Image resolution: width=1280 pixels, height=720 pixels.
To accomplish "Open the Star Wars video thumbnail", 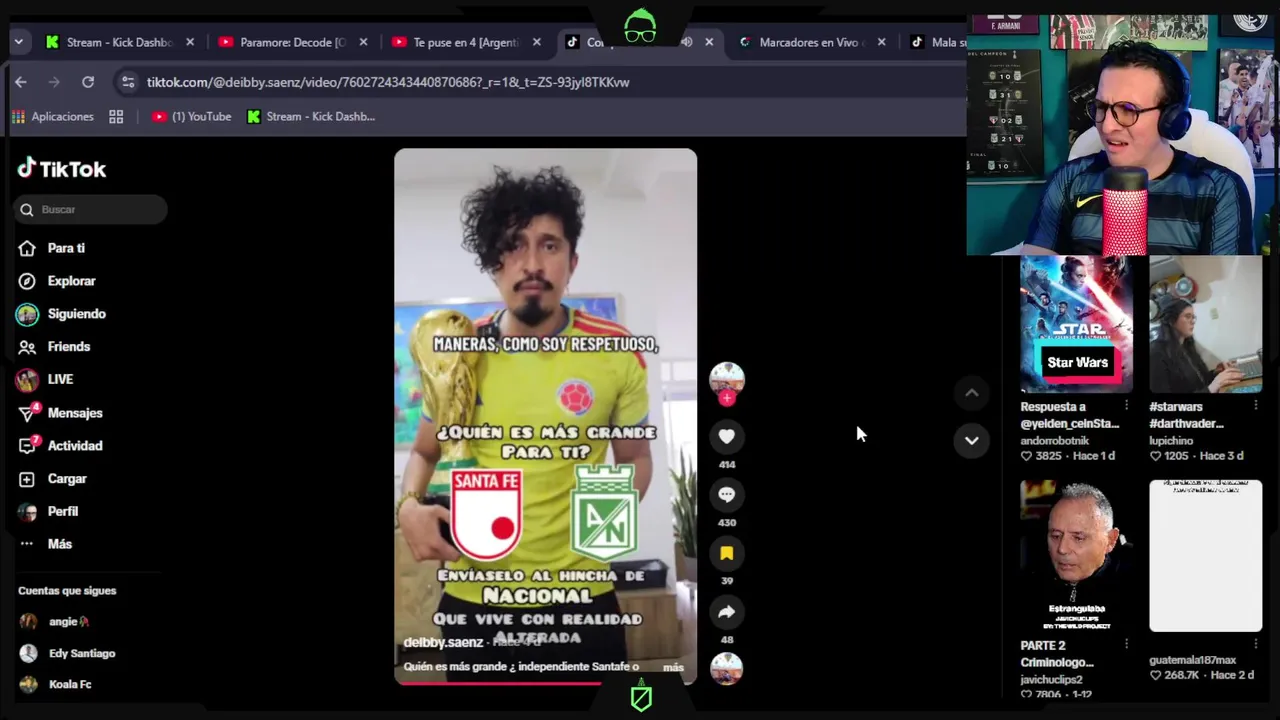I will click(x=1076, y=324).
